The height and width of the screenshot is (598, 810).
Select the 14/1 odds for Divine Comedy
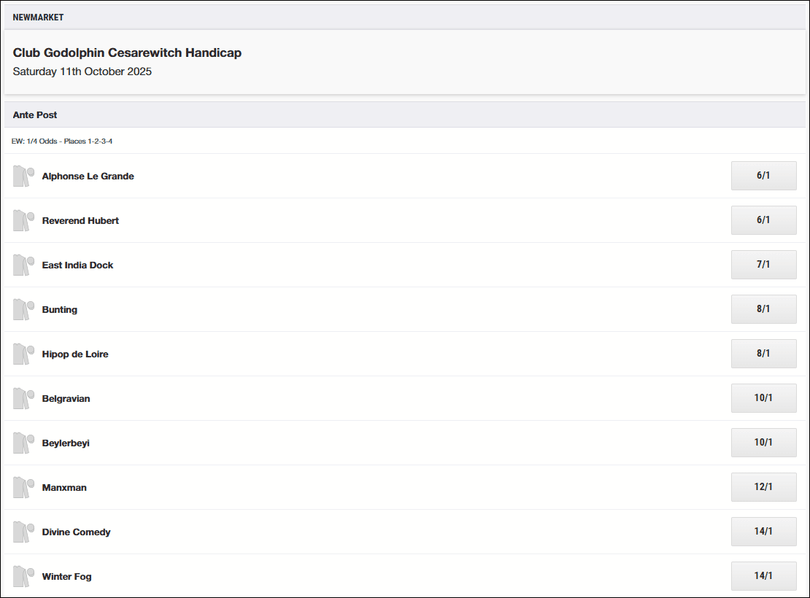(764, 532)
